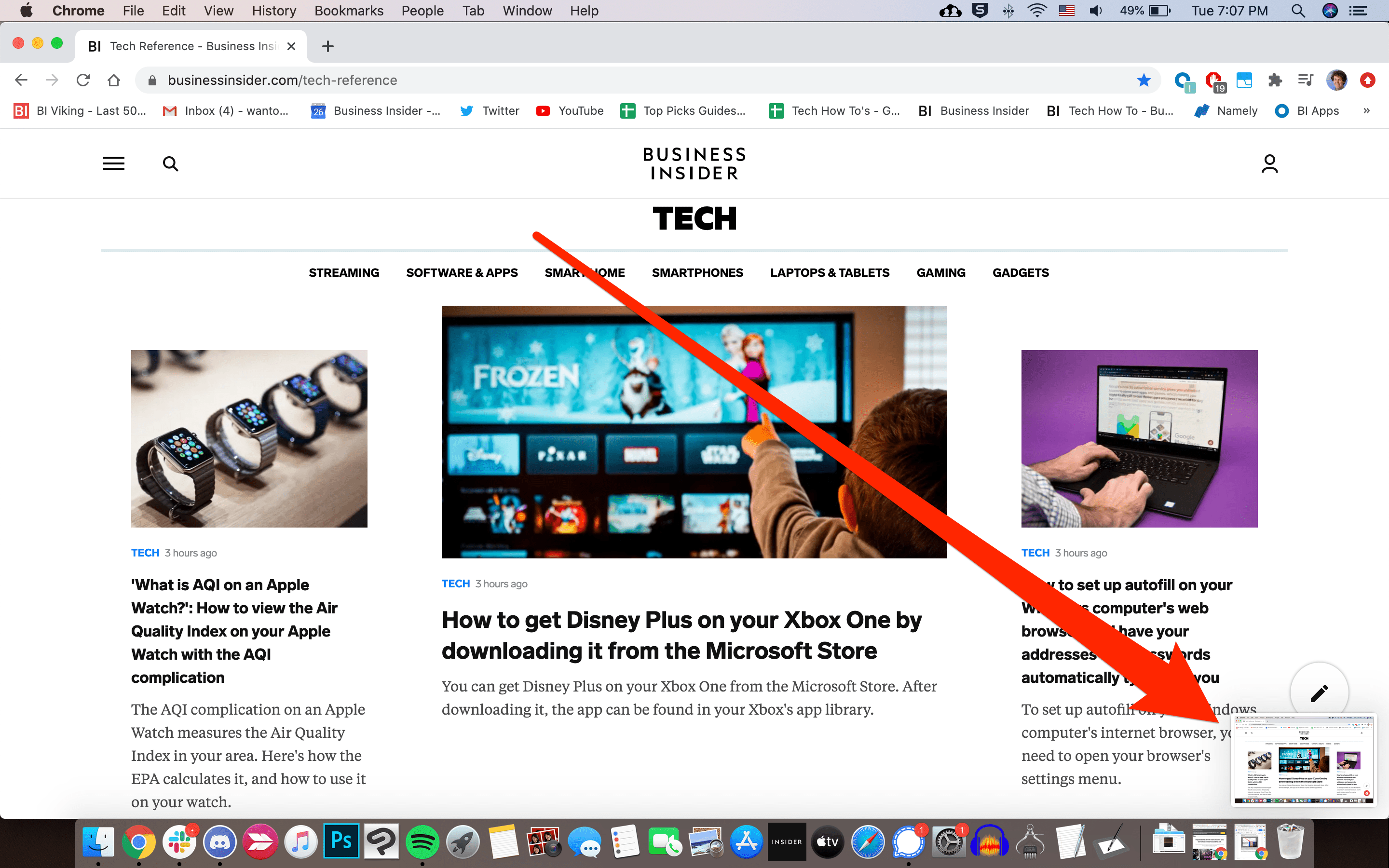Click the home icon in Chrome's toolbar

coord(114,80)
